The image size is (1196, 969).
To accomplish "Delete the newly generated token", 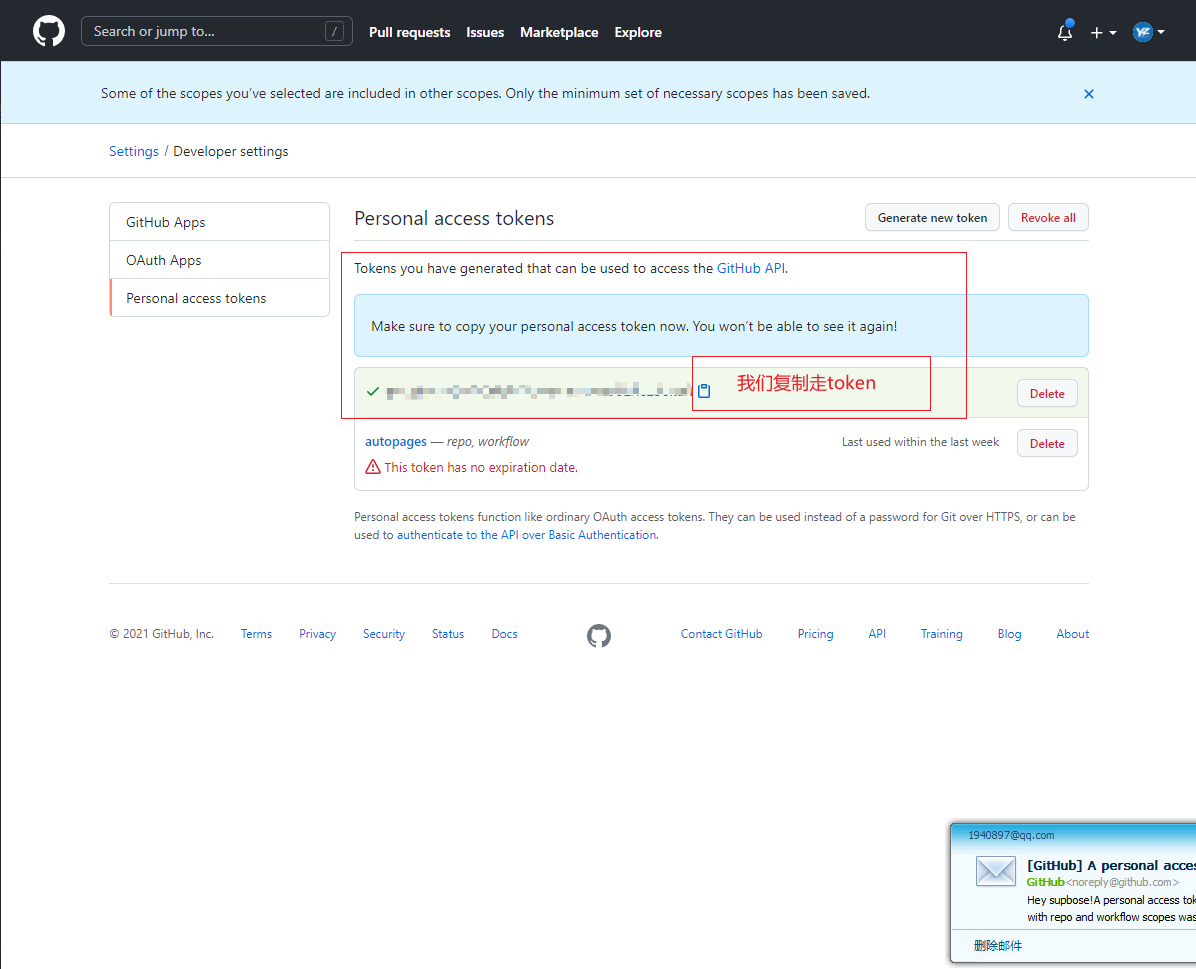I will (1047, 394).
